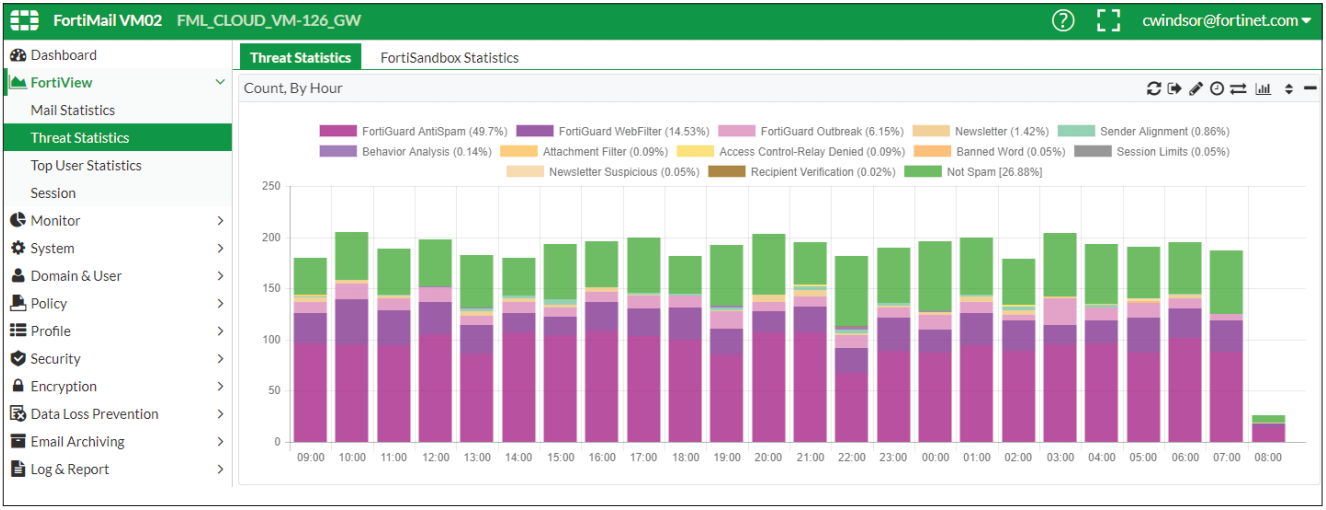Click the Recipient Verification brown swatch
This screenshot has width=1326, height=510.
(x=726, y=172)
